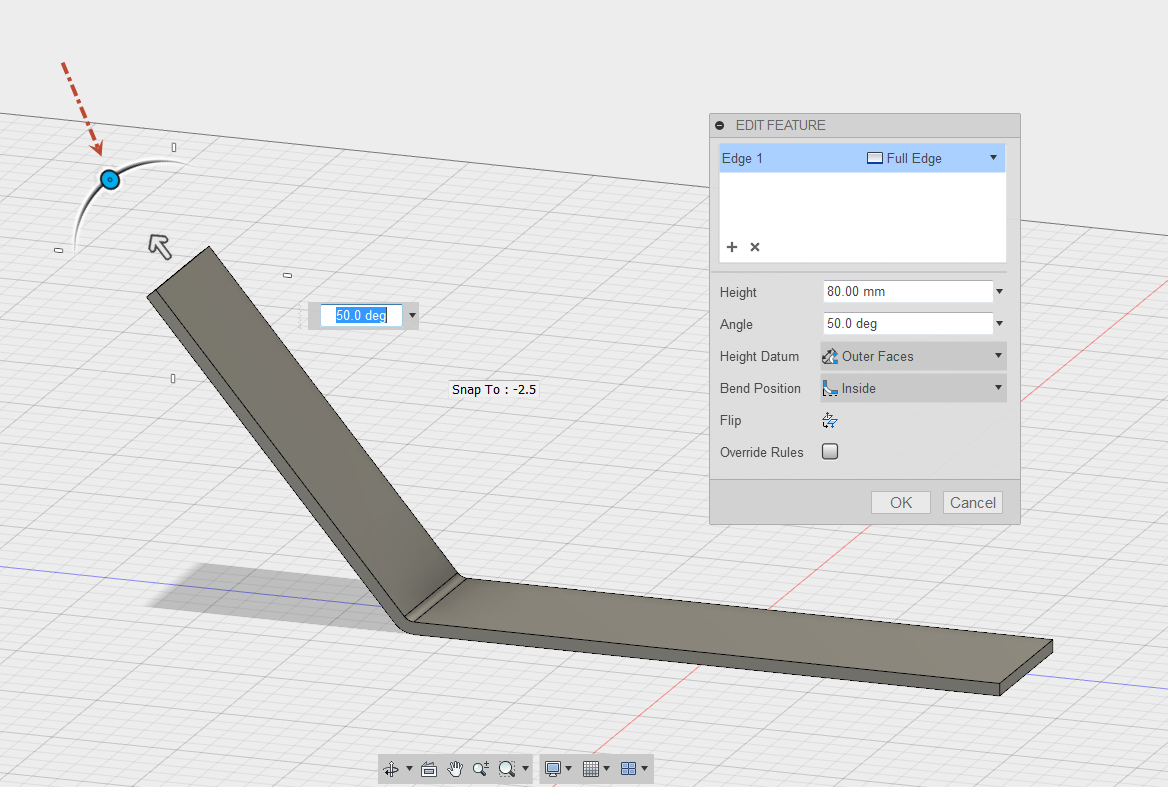
Task: Open the Height Datum dropdown
Action: point(913,356)
